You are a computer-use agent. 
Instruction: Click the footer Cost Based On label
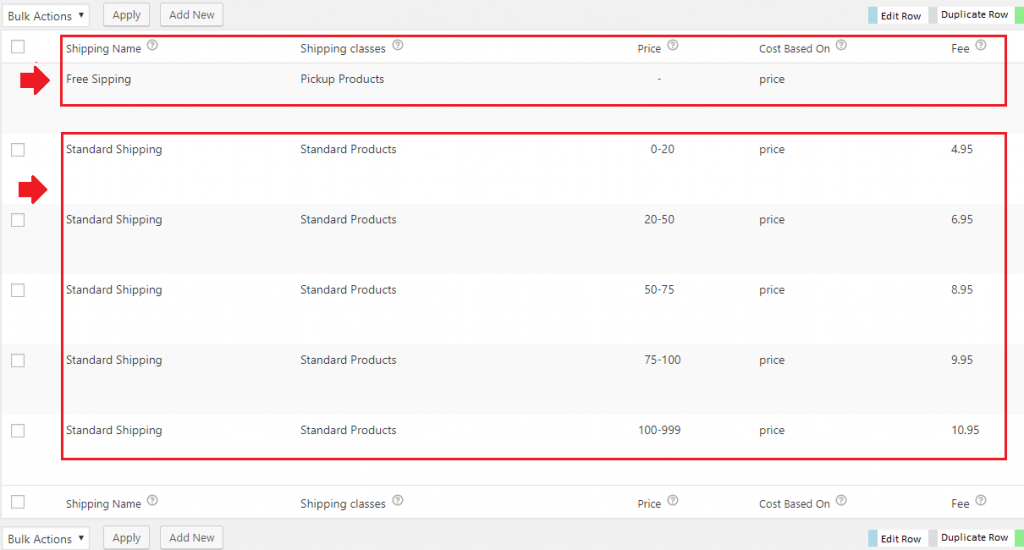[794, 504]
